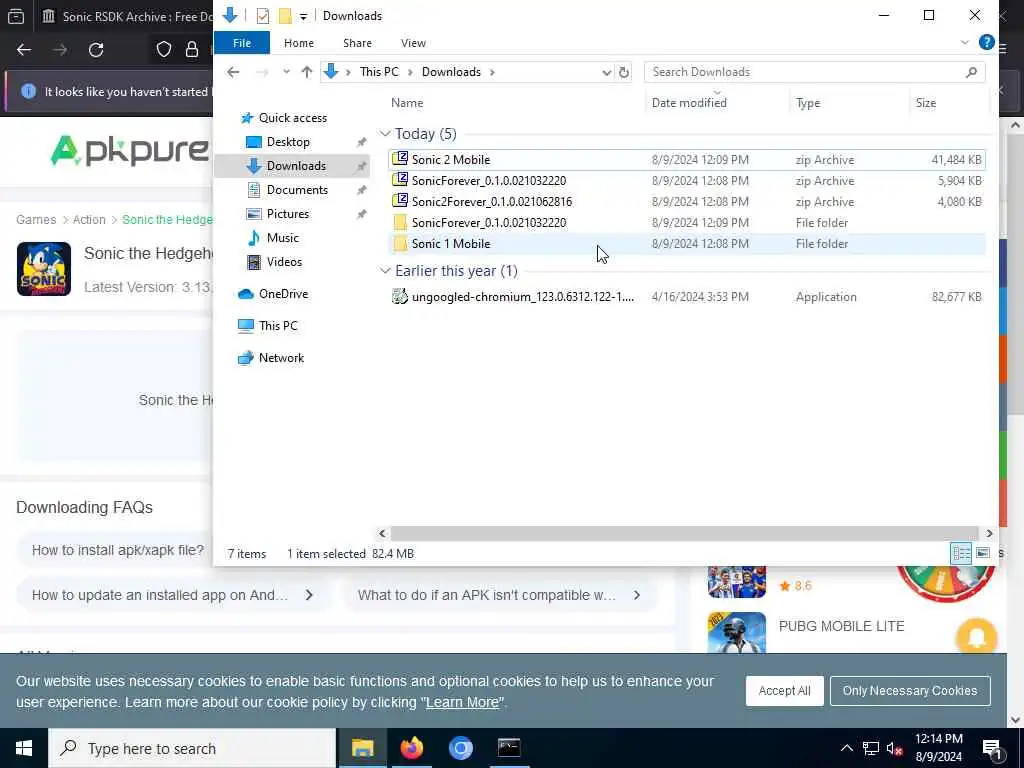Open OneDrive in the navigation pane
Screen dimensions: 1024x768
283,294
